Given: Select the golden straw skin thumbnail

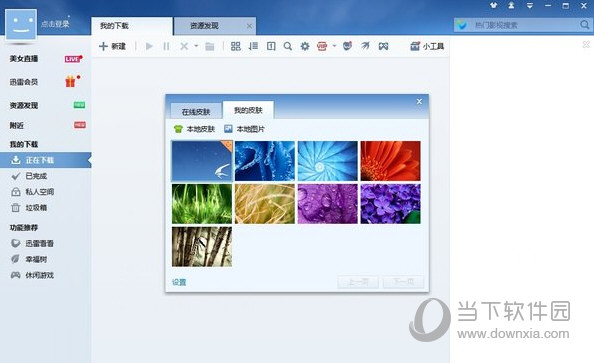Looking at the screenshot, I should click(265, 204).
